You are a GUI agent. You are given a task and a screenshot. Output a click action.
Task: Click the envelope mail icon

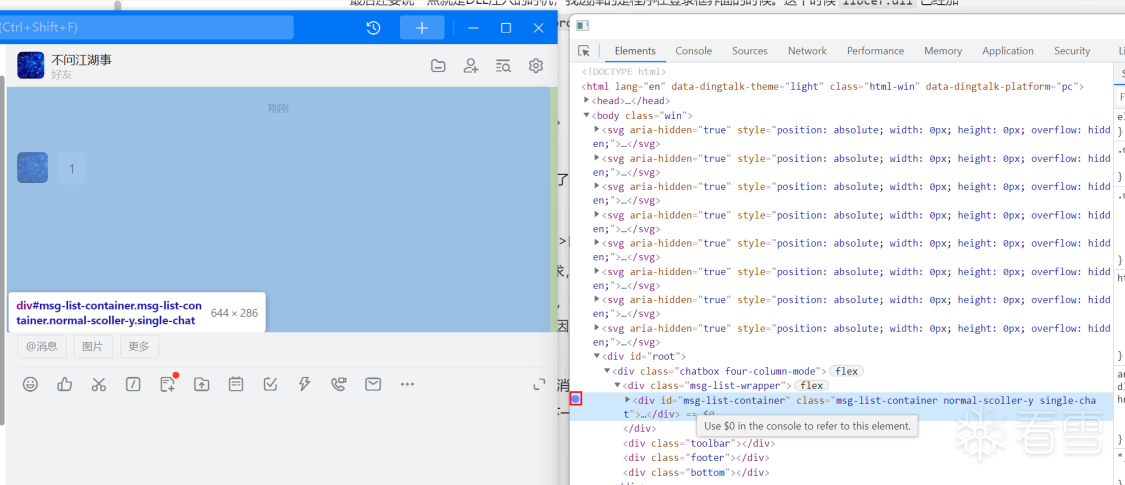[x=373, y=385]
